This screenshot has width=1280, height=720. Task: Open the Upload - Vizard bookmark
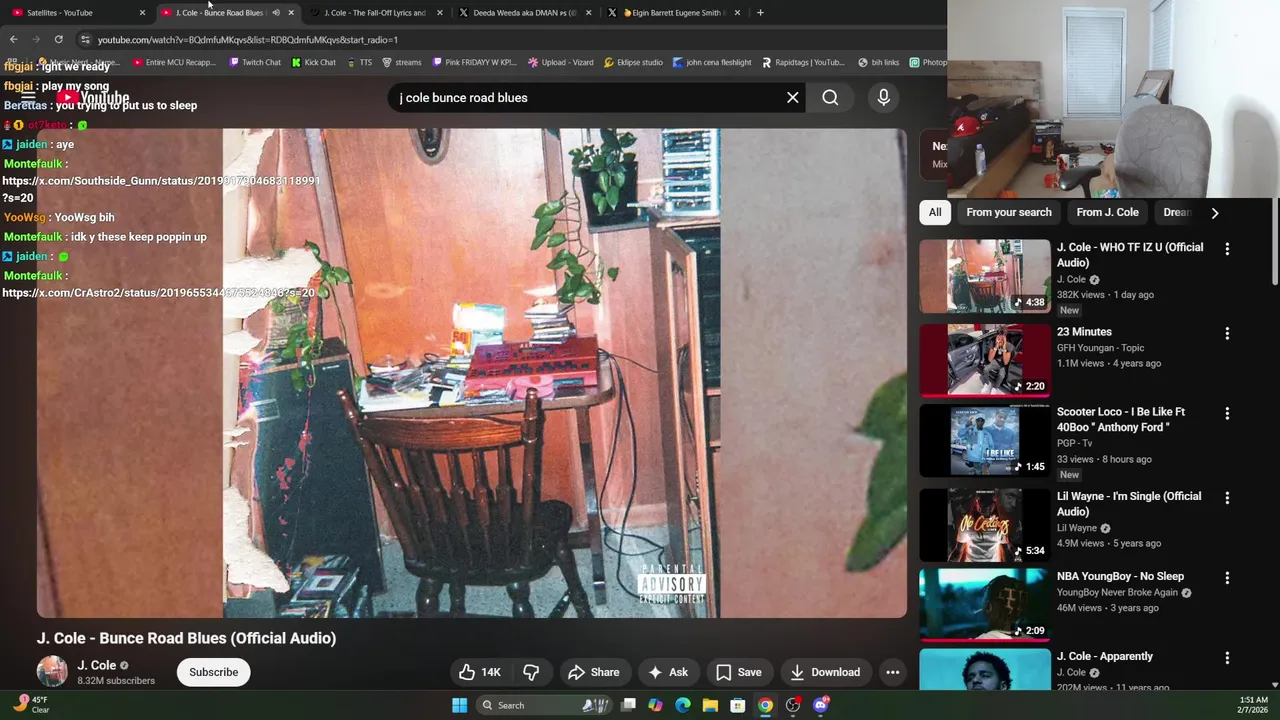pos(561,62)
